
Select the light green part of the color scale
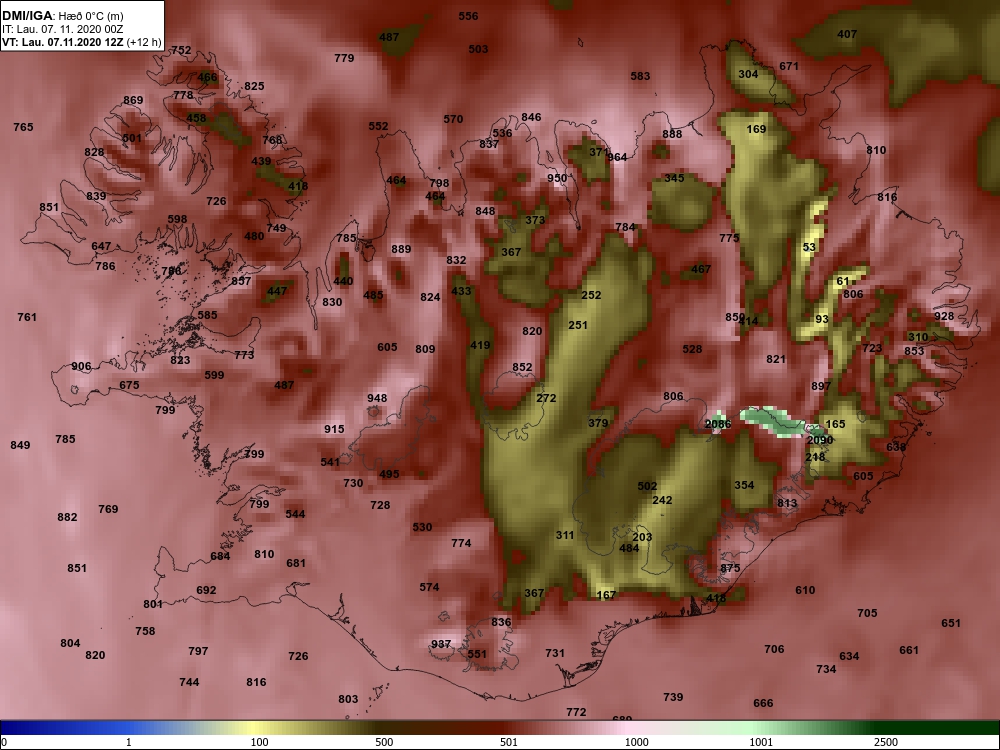click(753, 728)
